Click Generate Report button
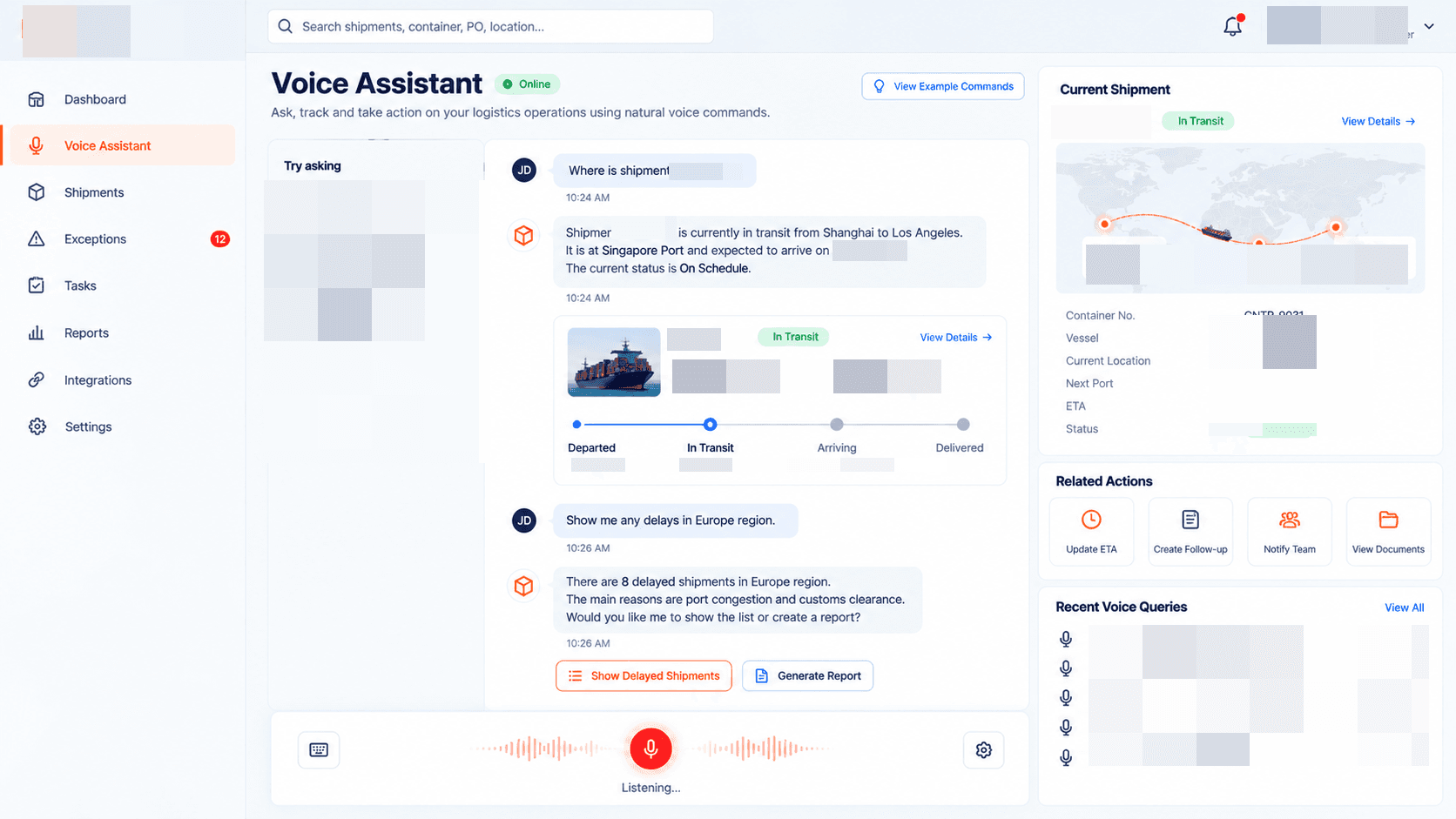This screenshot has height=819, width=1456. point(807,675)
